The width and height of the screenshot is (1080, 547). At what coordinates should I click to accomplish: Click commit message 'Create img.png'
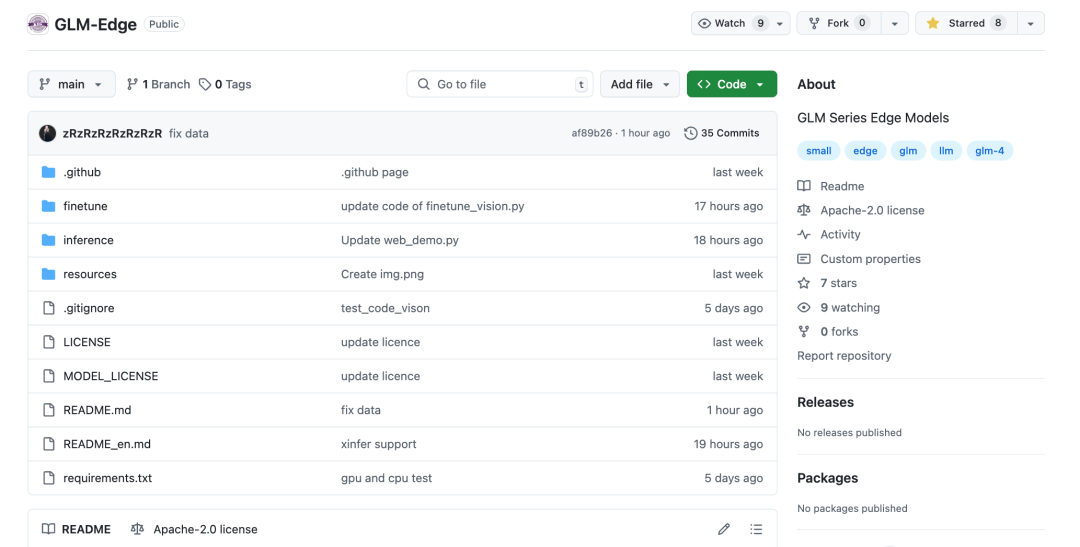[382, 274]
